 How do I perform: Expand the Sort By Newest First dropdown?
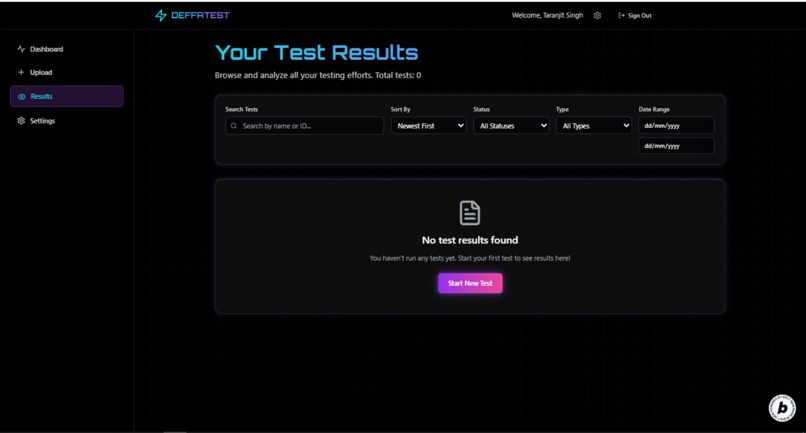[429, 125]
